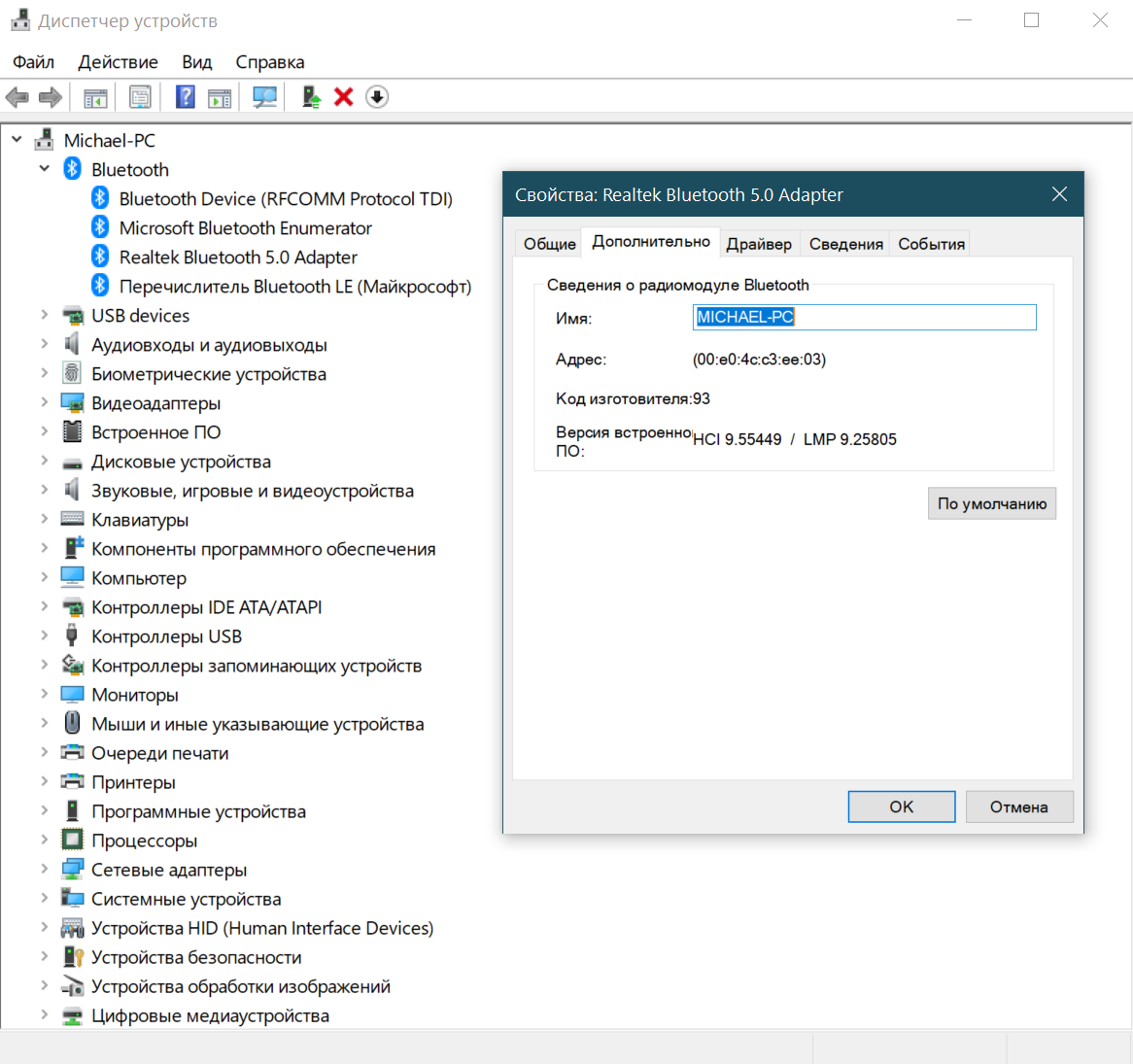Screen dimensions: 1133x1064
Task: Click the Устройства безопасности key icon
Action: 73,956
